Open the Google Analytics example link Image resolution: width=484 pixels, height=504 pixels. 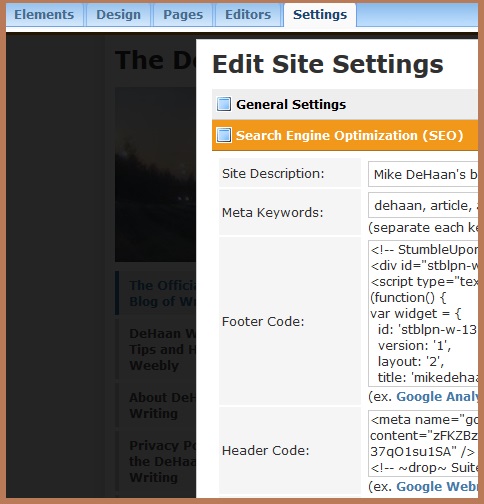(x=437, y=397)
